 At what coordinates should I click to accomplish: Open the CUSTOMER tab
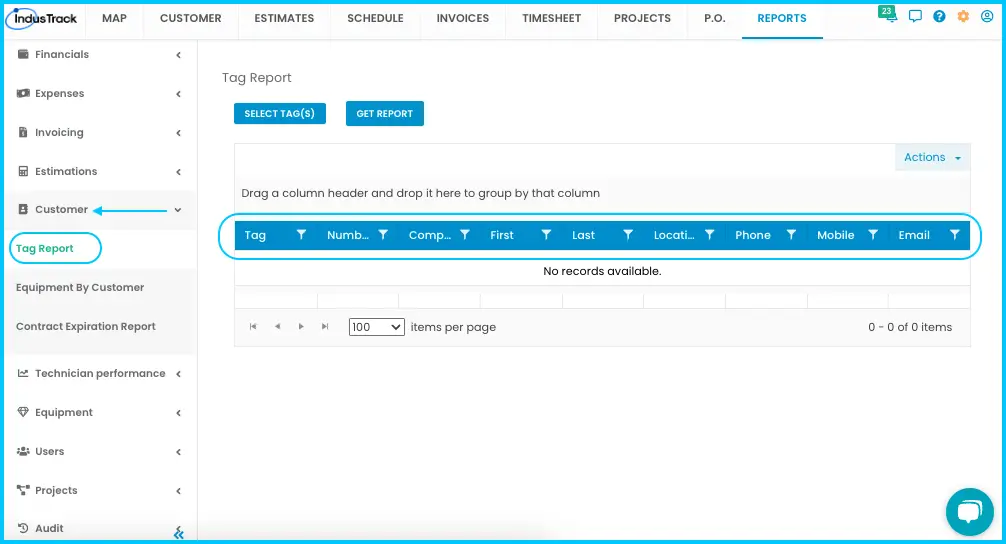(191, 19)
